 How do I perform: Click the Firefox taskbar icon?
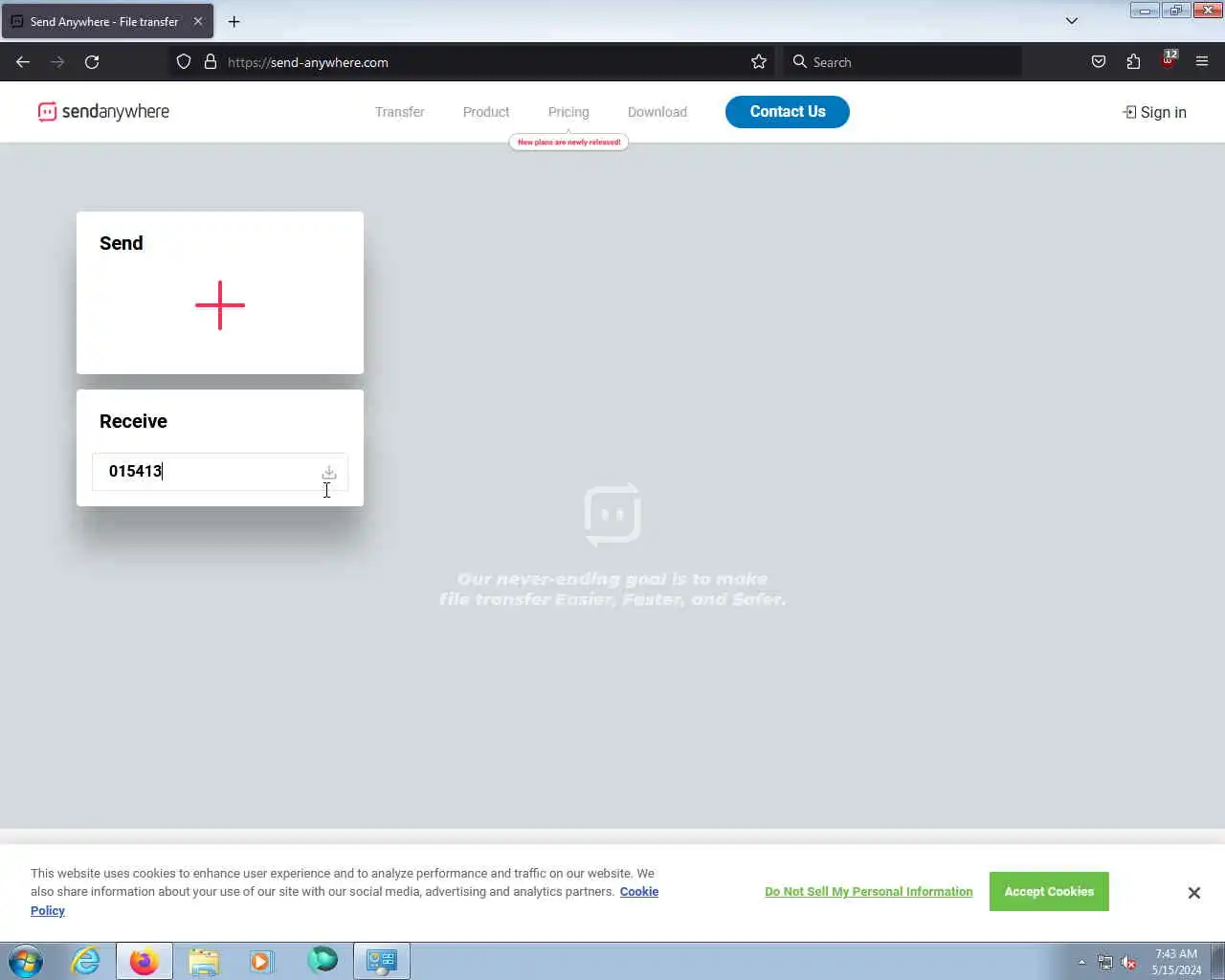pyautogui.click(x=145, y=961)
